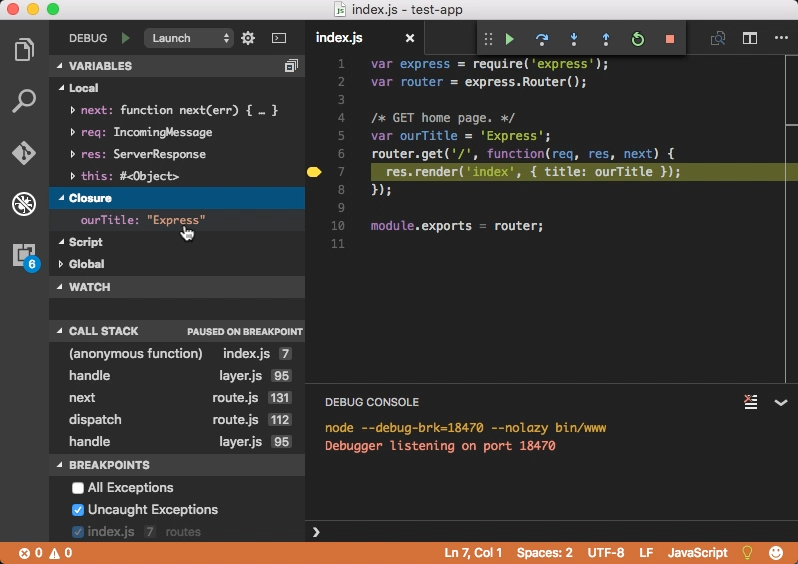
Task: Expand the Global scope section
Action: click(60, 264)
